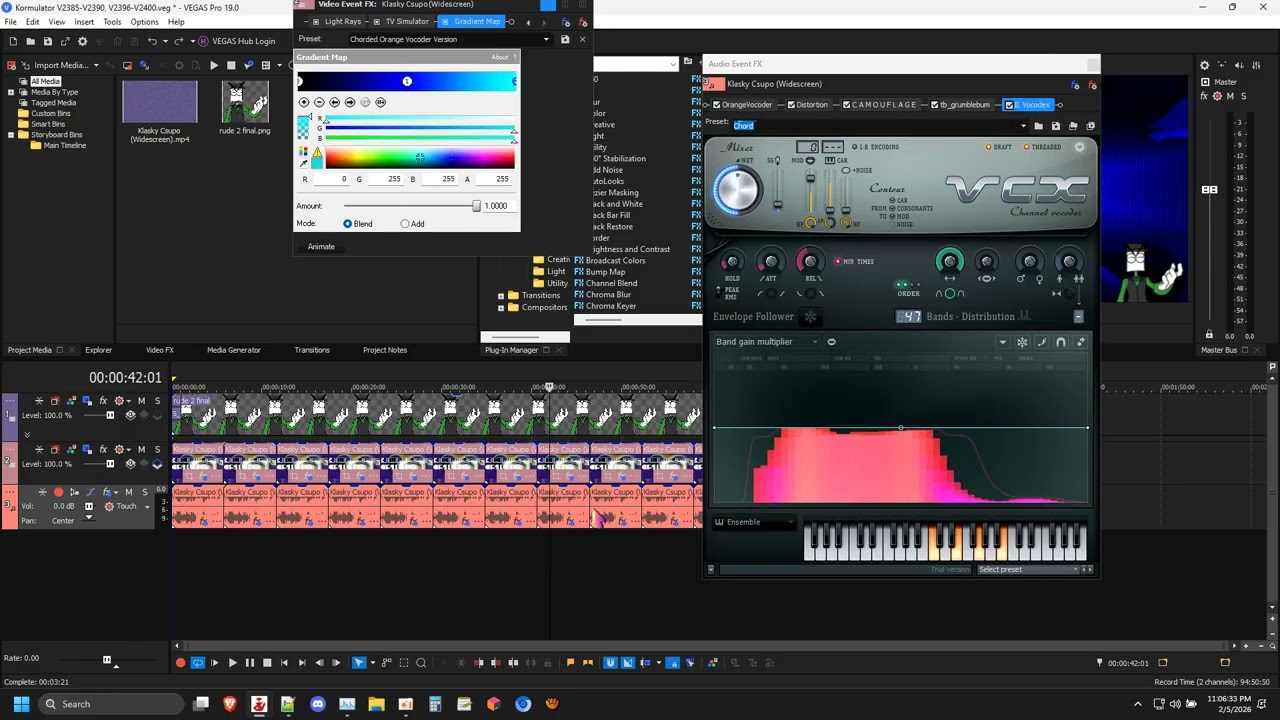Click the Record button in transport bar
The height and width of the screenshot is (720, 1280).
point(181,662)
